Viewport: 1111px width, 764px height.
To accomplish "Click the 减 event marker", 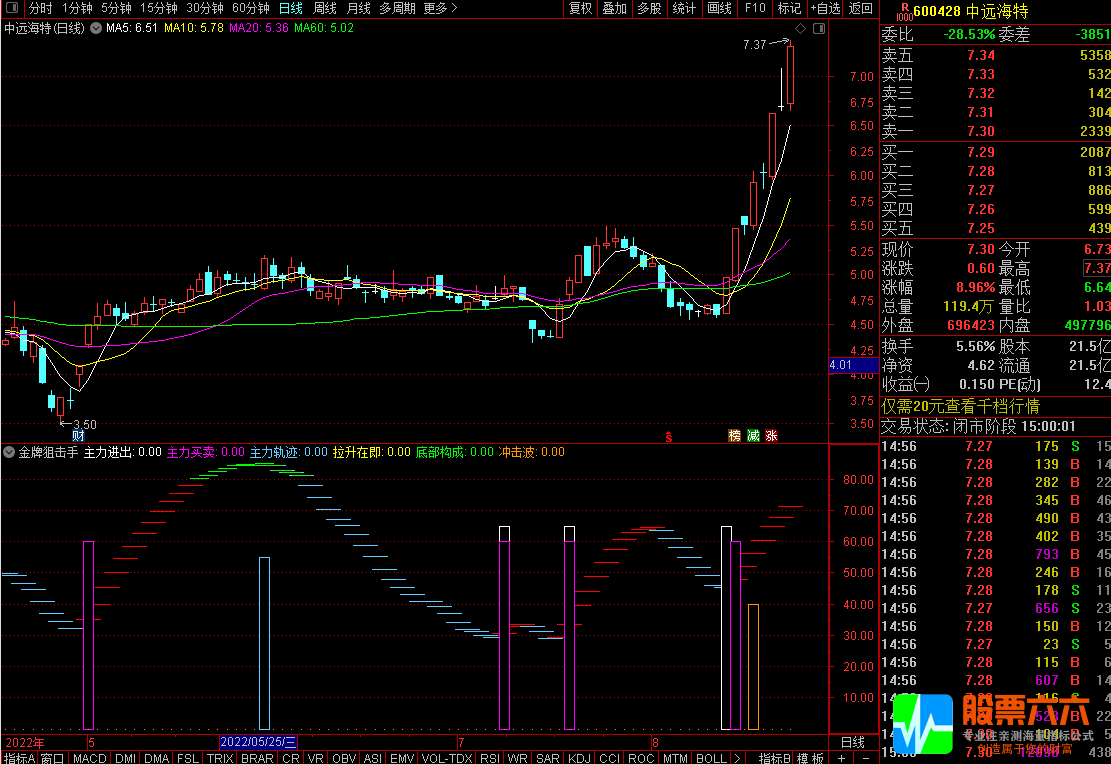I will coord(753,435).
